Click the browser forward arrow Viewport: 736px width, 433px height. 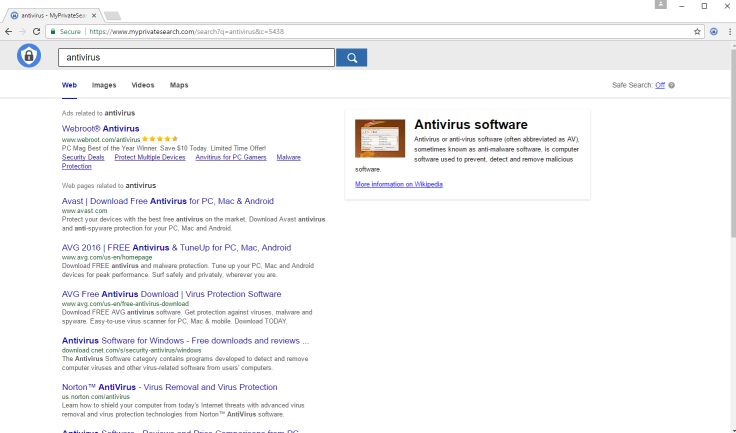click(x=22, y=31)
